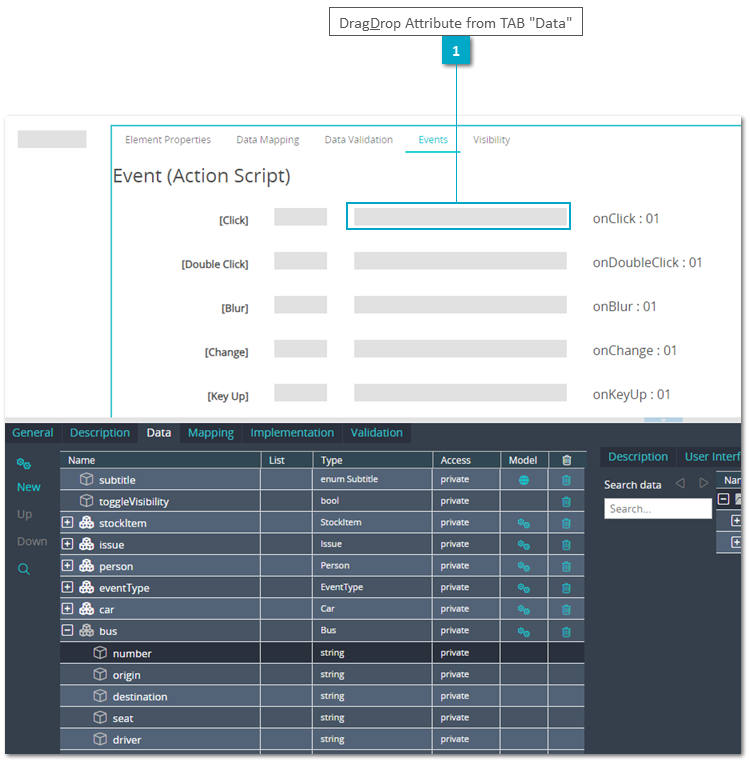
Task: Click the trash icon in the stockItem row
Action: coord(566,524)
